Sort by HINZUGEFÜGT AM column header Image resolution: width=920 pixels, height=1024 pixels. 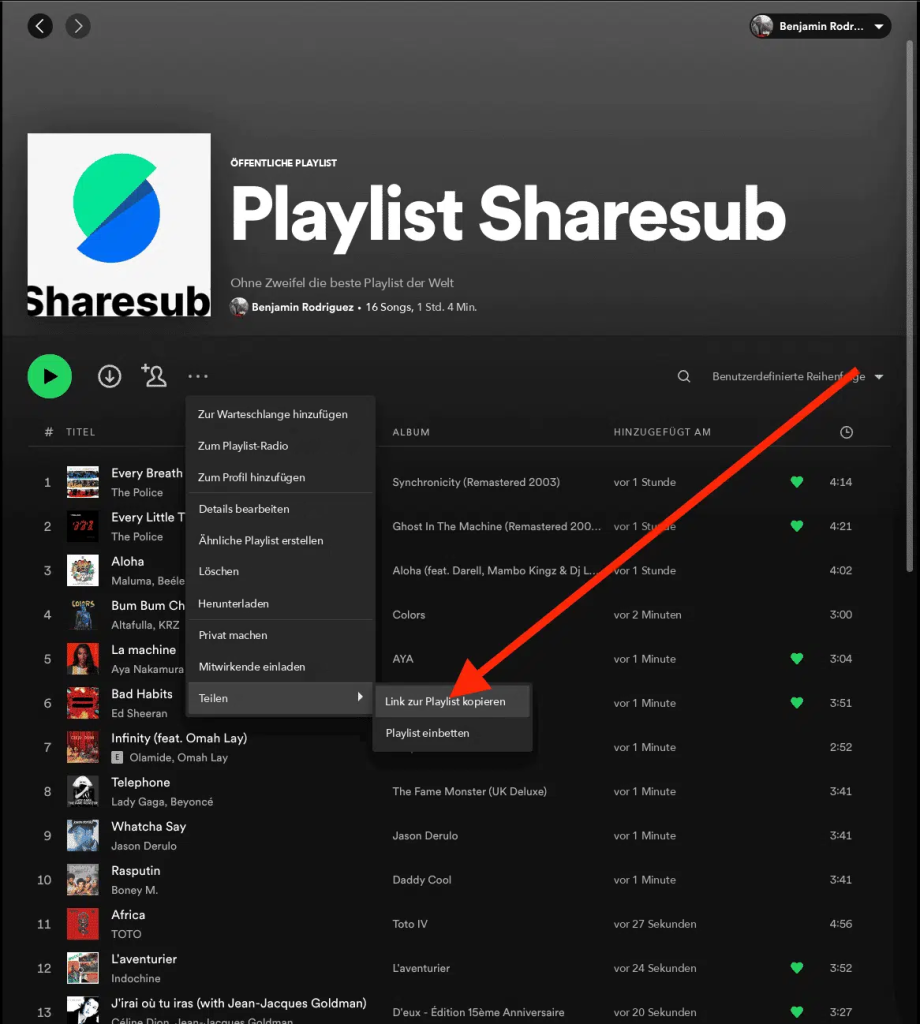click(662, 432)
